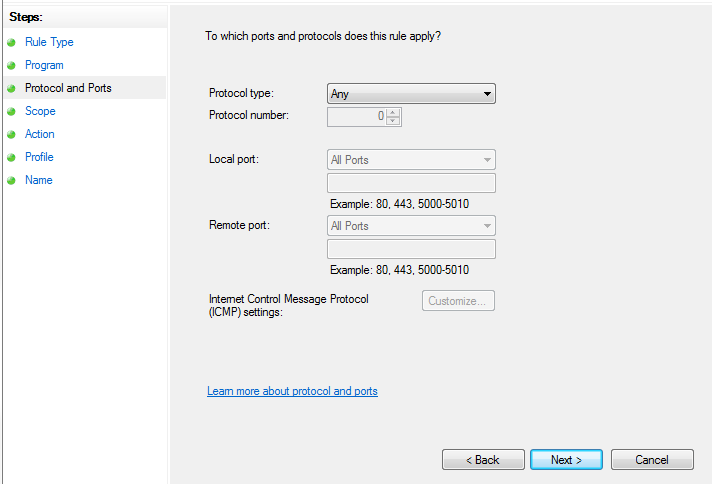Open Learn more about protocol and ports
The image size is (712, 484).
pos(292,391)
